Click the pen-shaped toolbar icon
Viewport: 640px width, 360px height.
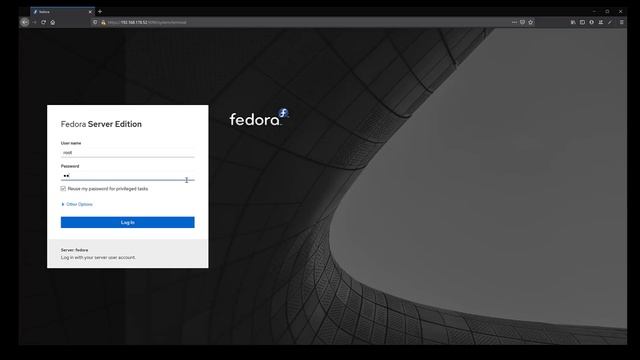coord(610,22)
